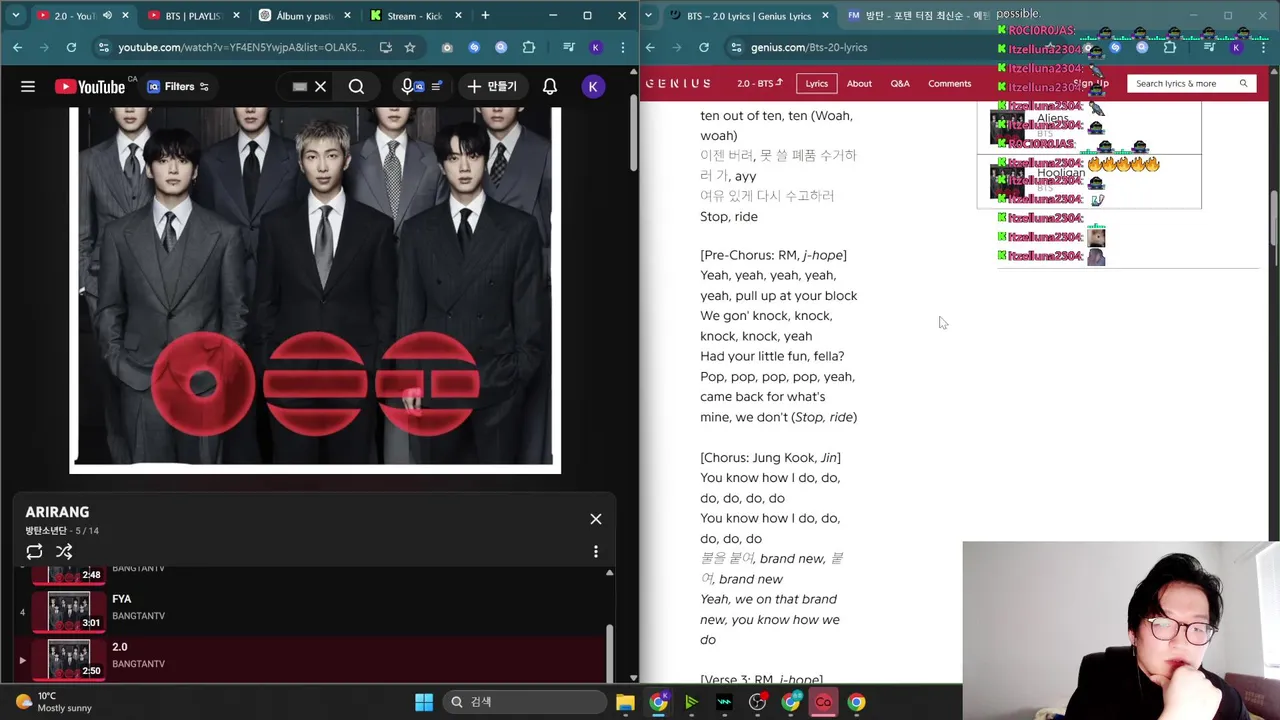Screen dimensions: 1280x720
Task: Go back in the Genius browser window
Action: pos(651,47)
